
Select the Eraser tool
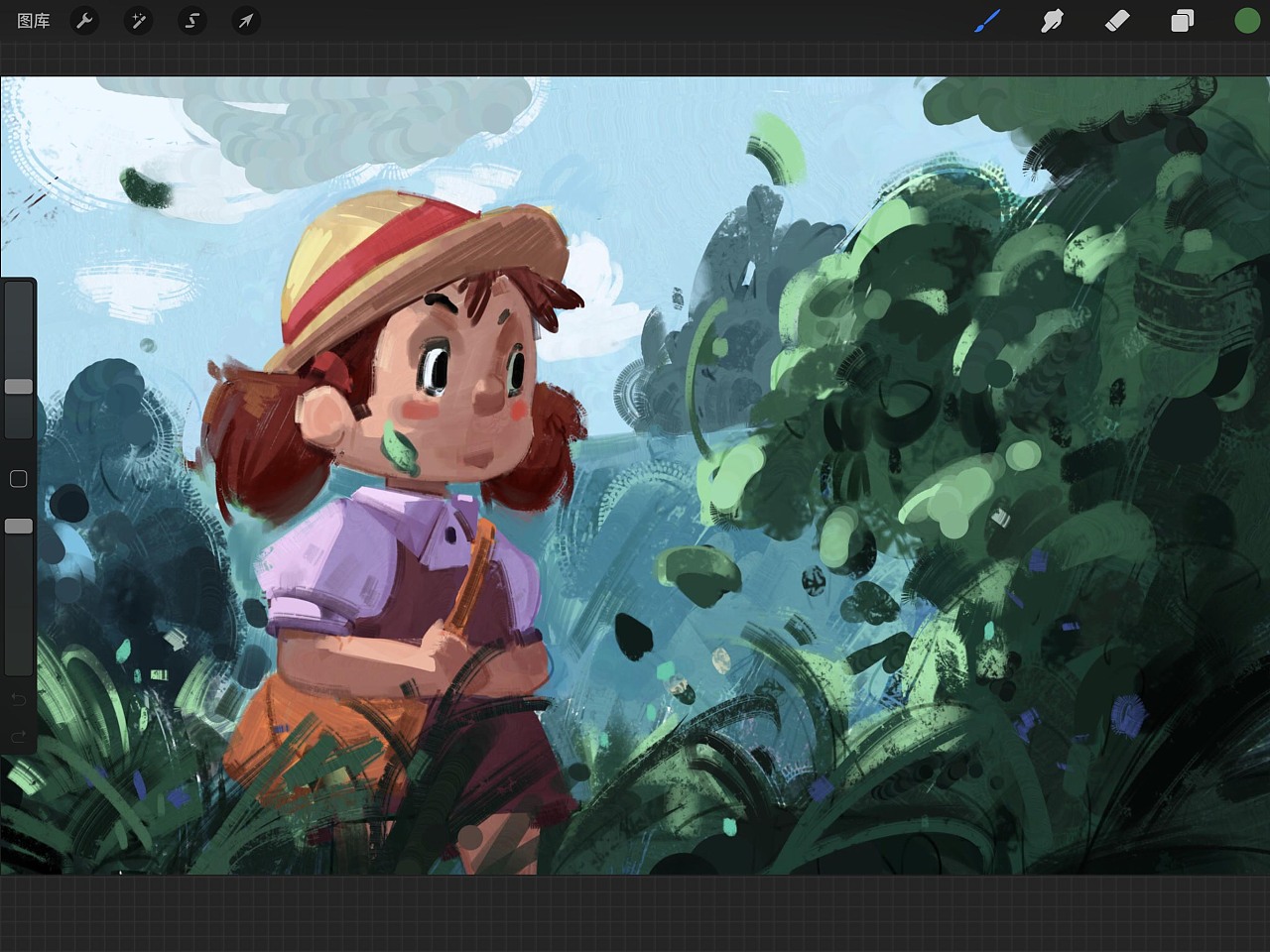click(1117, 21)
